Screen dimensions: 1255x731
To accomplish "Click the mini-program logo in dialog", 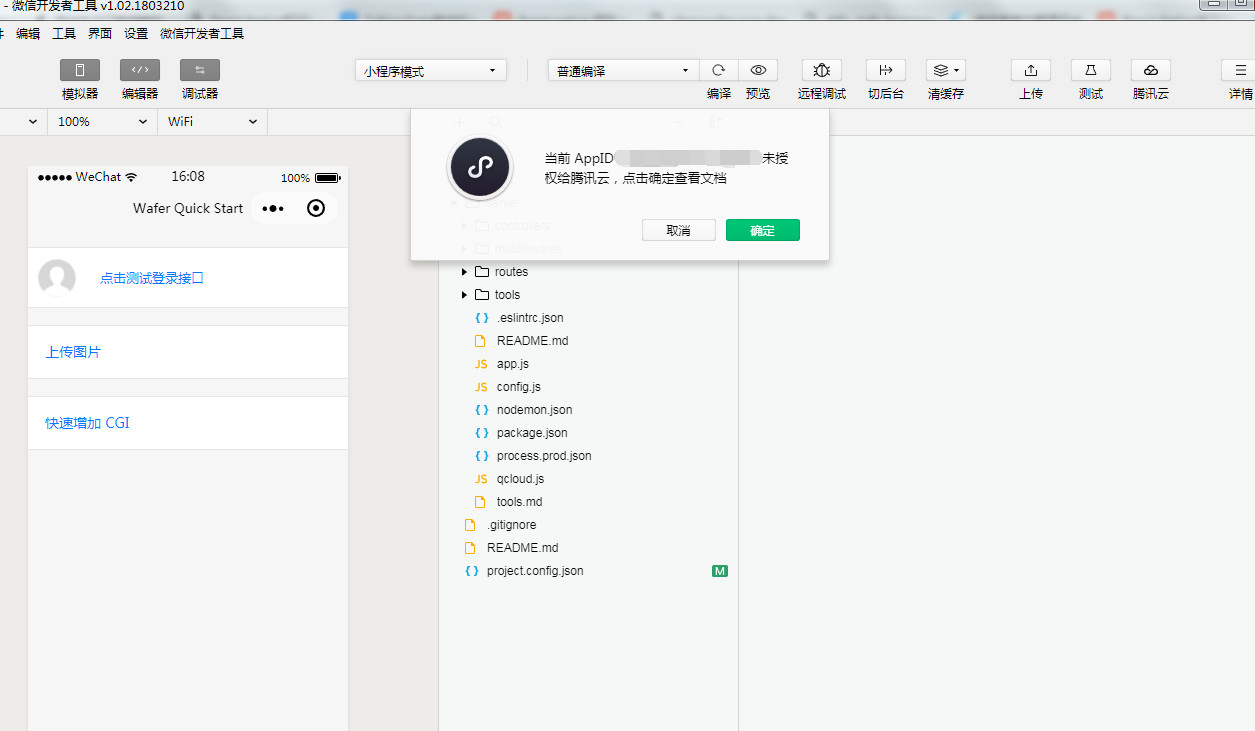I will (480, 168).
